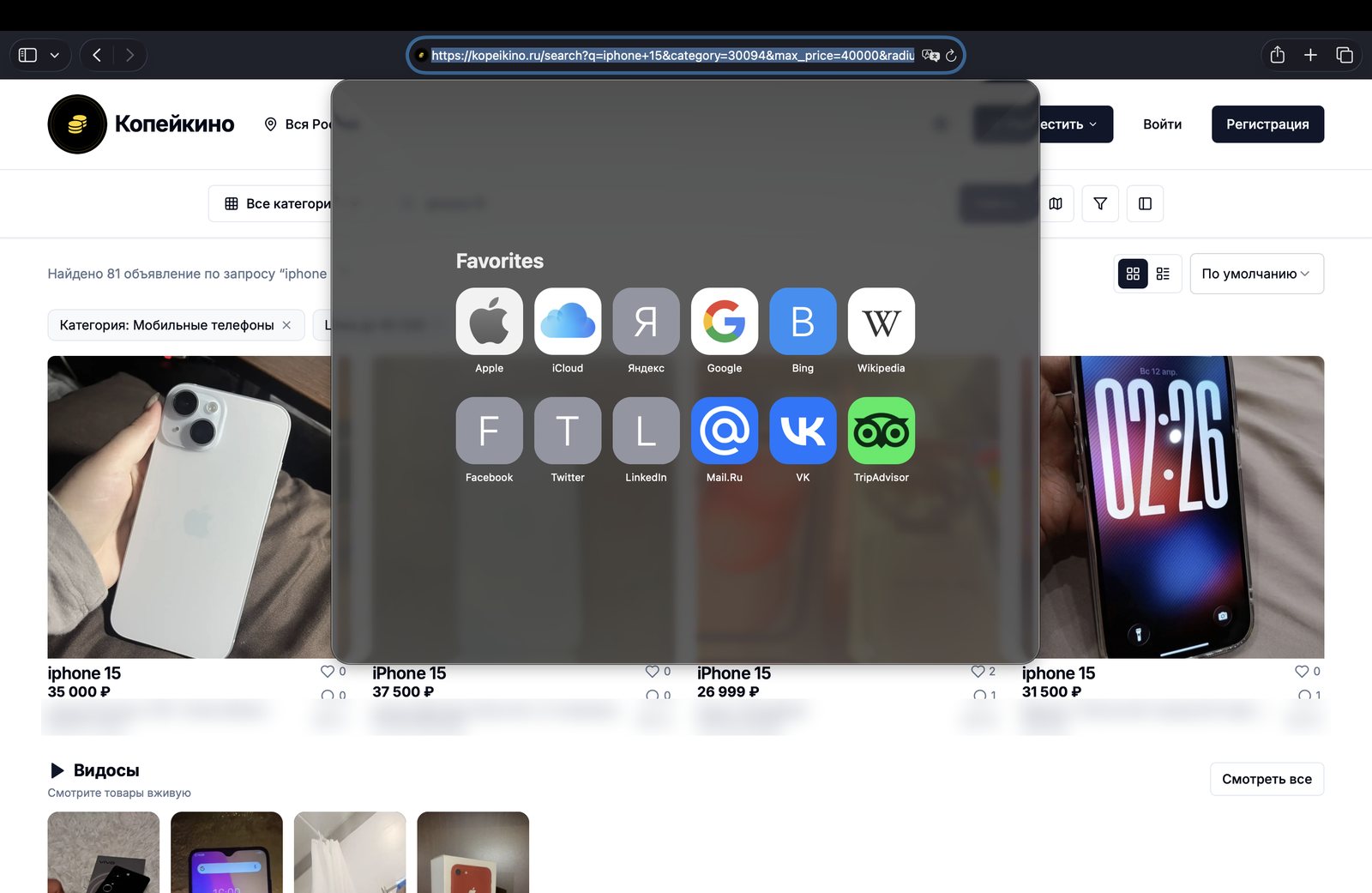
Task: Click the Регистрация button
Action: pyautogui.click(x=1267, y=124)
